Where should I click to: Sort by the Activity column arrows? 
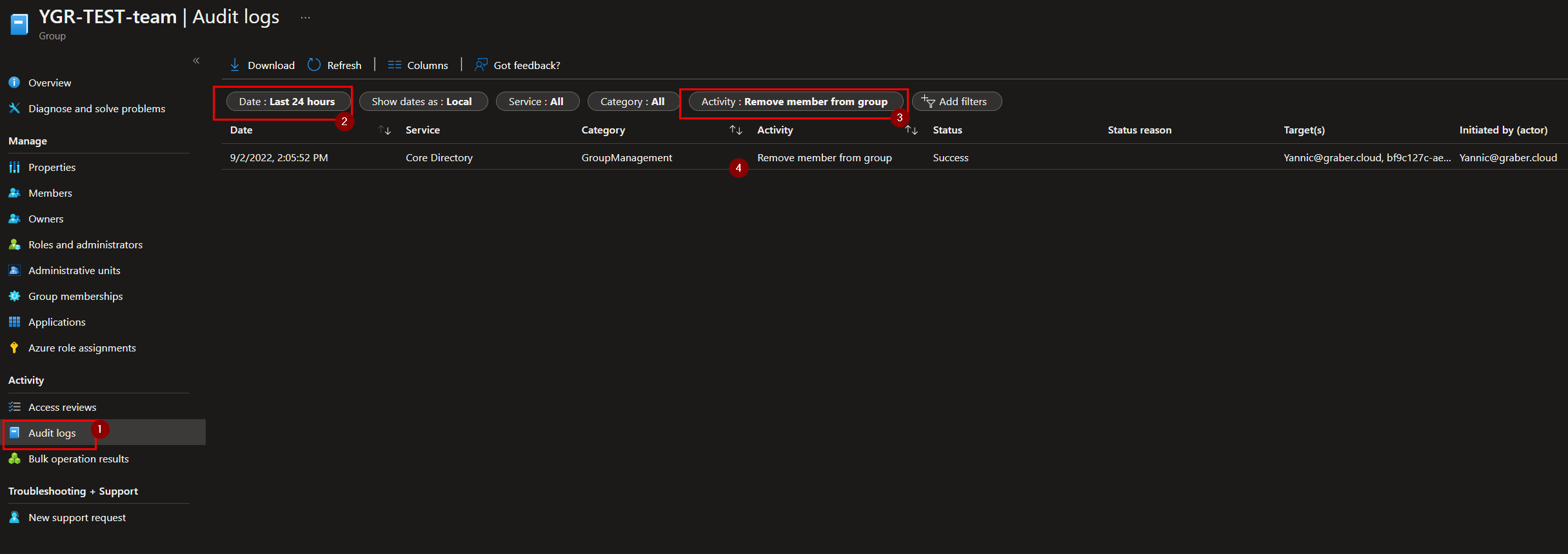pyautogui.click(x=911, y=130)
